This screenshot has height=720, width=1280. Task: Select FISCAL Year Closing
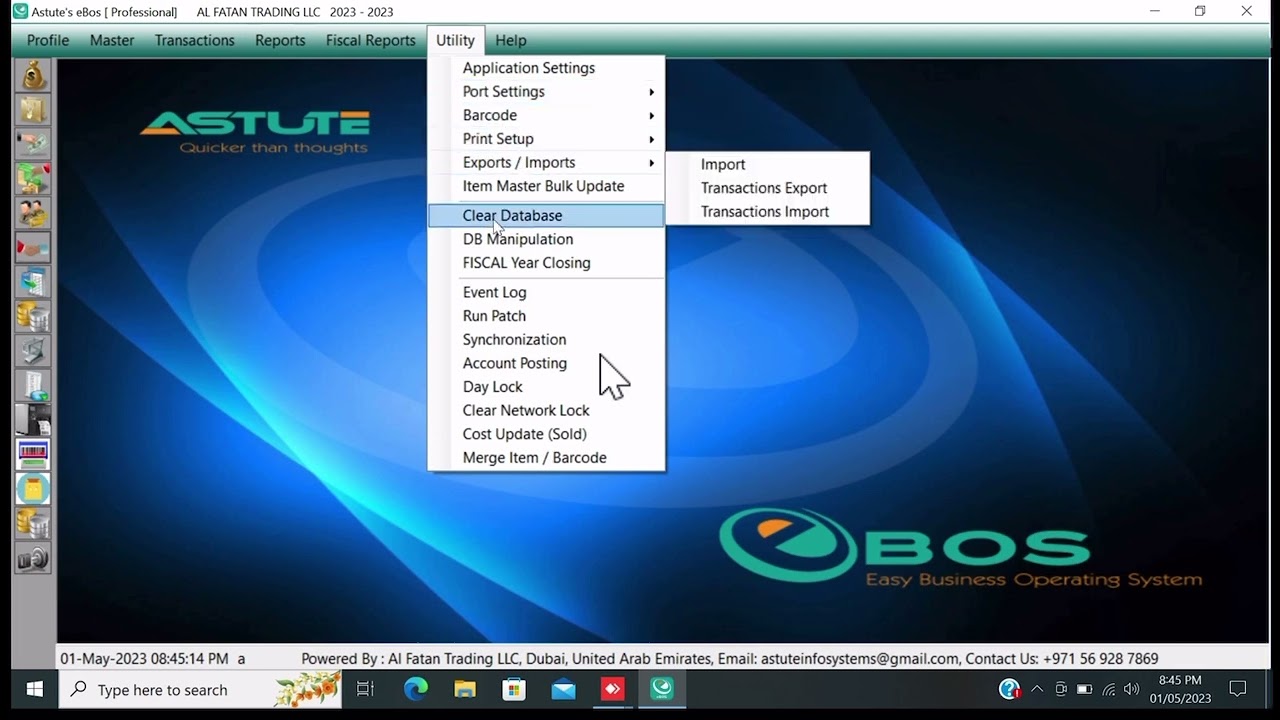click(x=546, y=263)
